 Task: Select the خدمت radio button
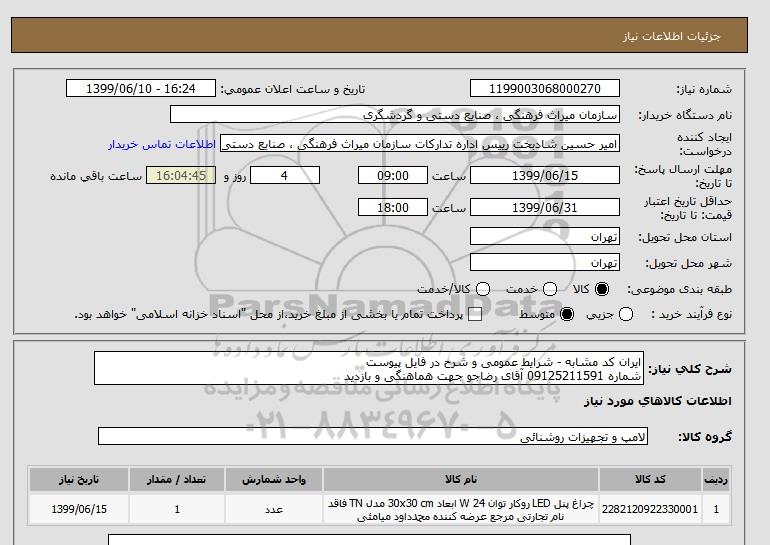(x=550, y=289)
